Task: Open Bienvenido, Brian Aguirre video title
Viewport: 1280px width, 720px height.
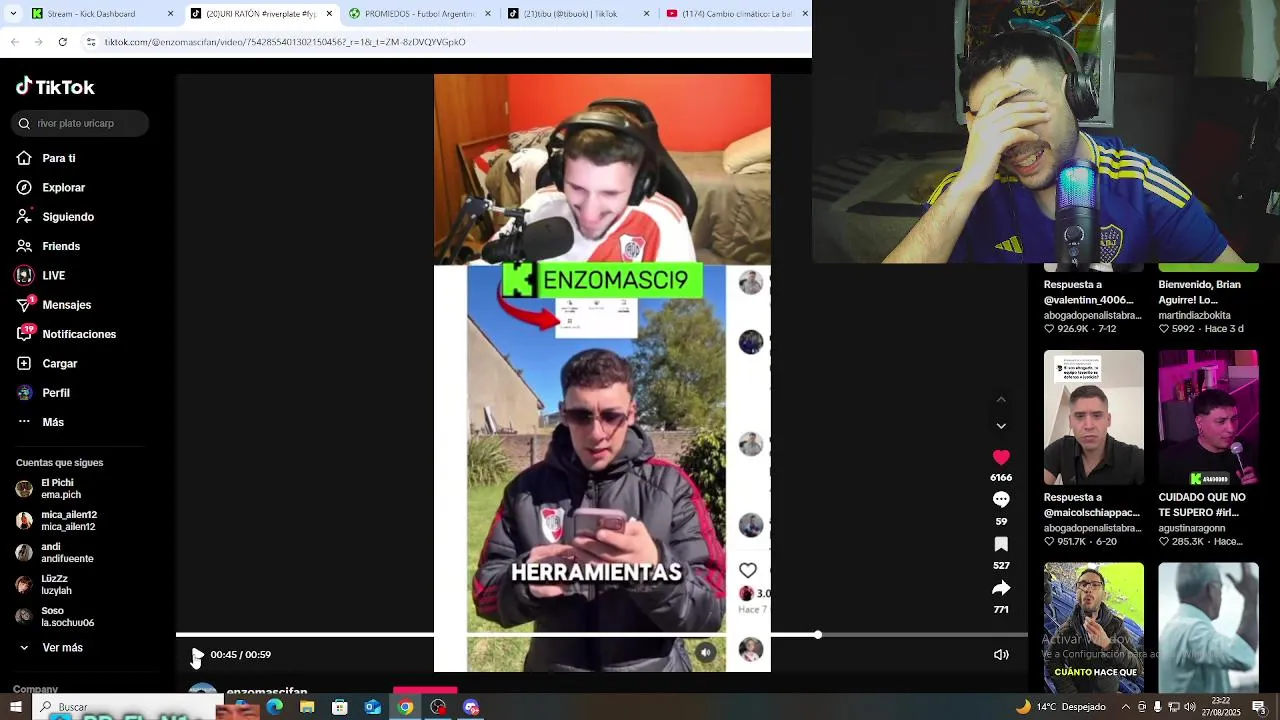Action: coord(1200,292)
